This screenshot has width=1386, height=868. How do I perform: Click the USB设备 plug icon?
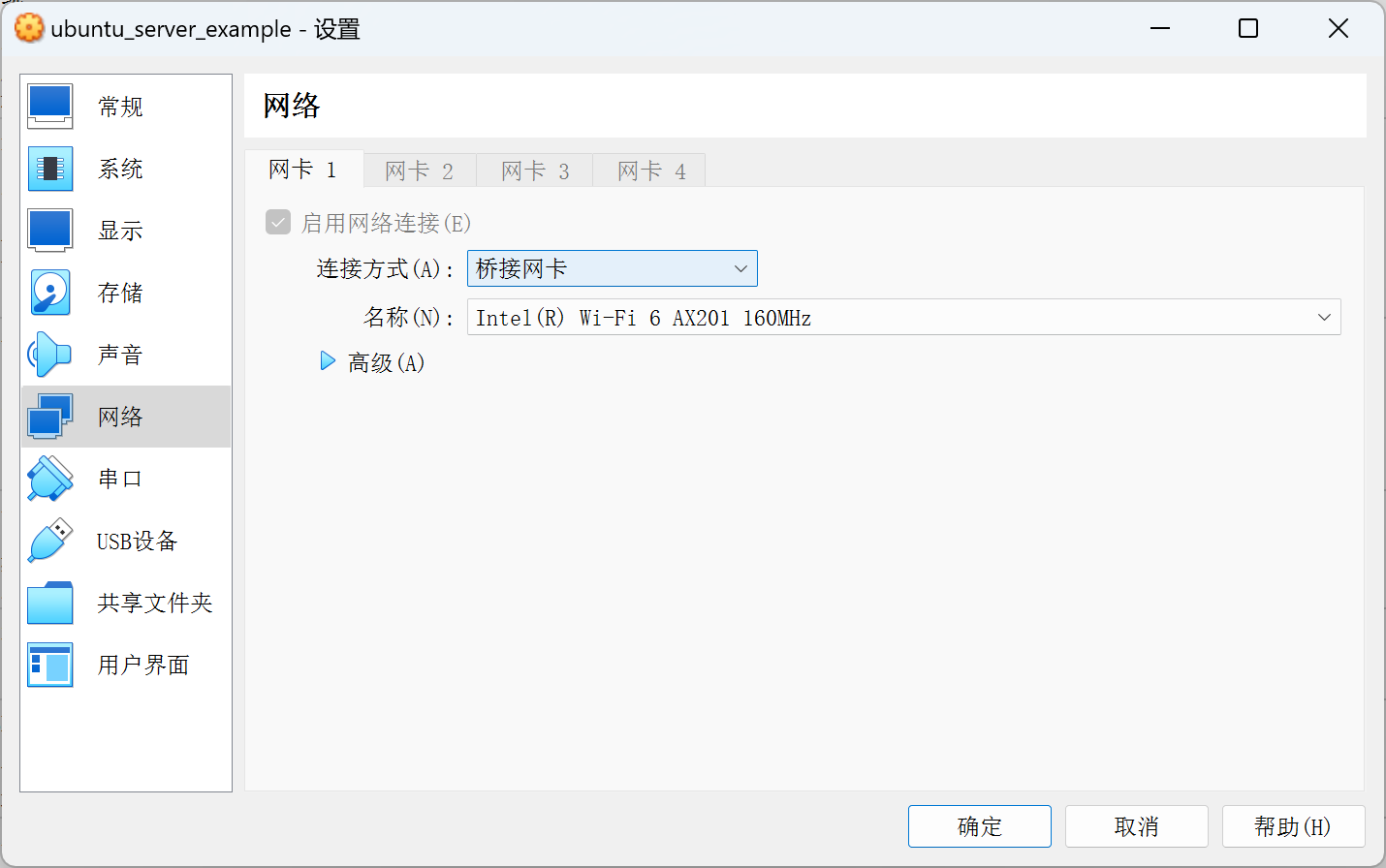[x=50, y=541]
